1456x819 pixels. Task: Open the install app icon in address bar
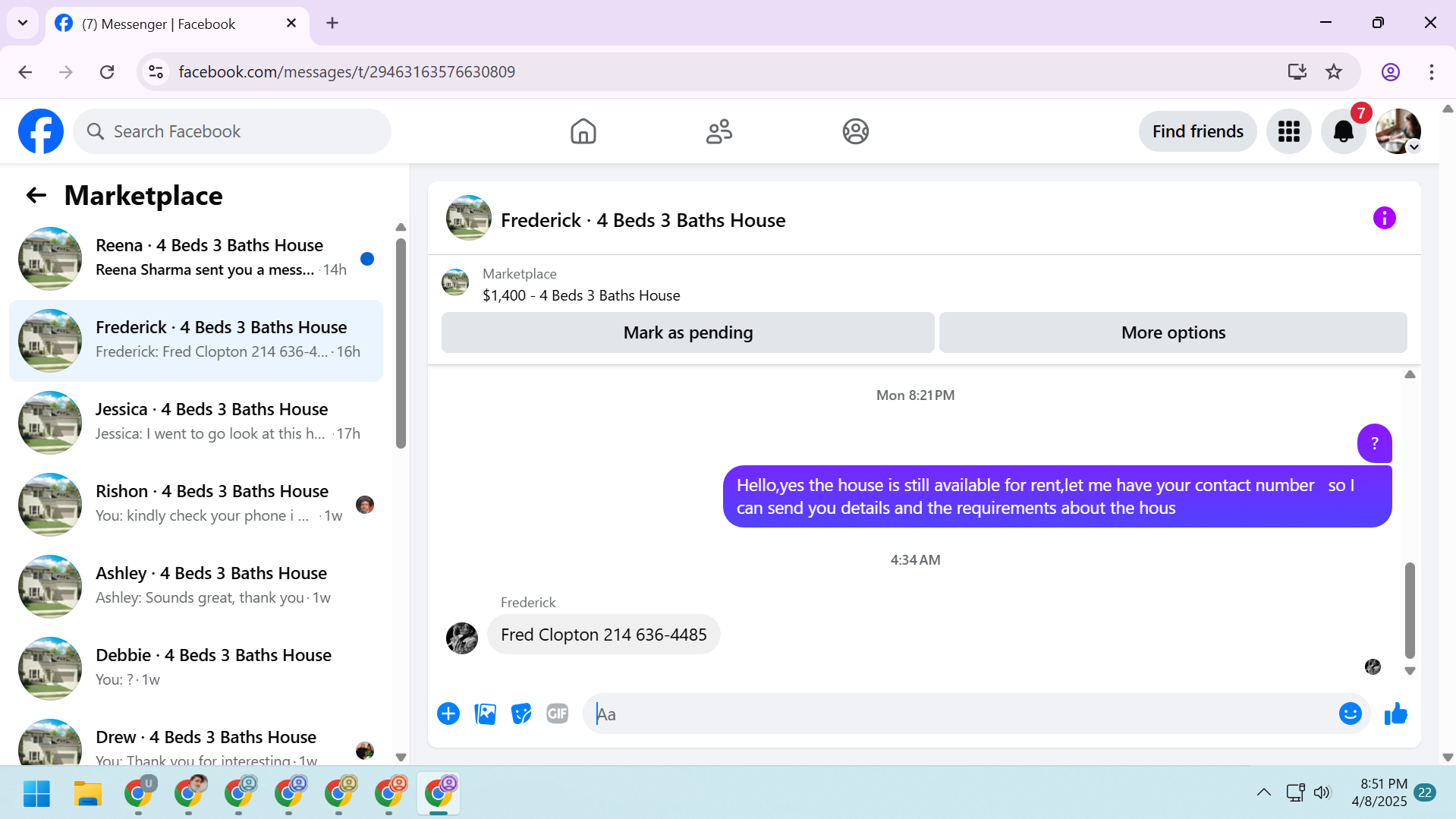click(1297, 72)
